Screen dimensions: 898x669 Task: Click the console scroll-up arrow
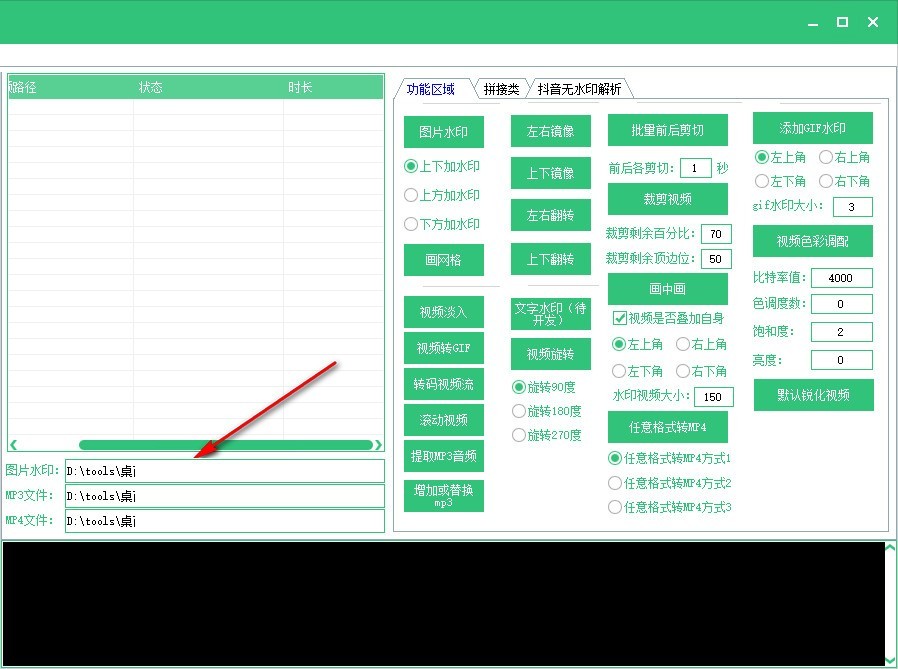(891, 548)
